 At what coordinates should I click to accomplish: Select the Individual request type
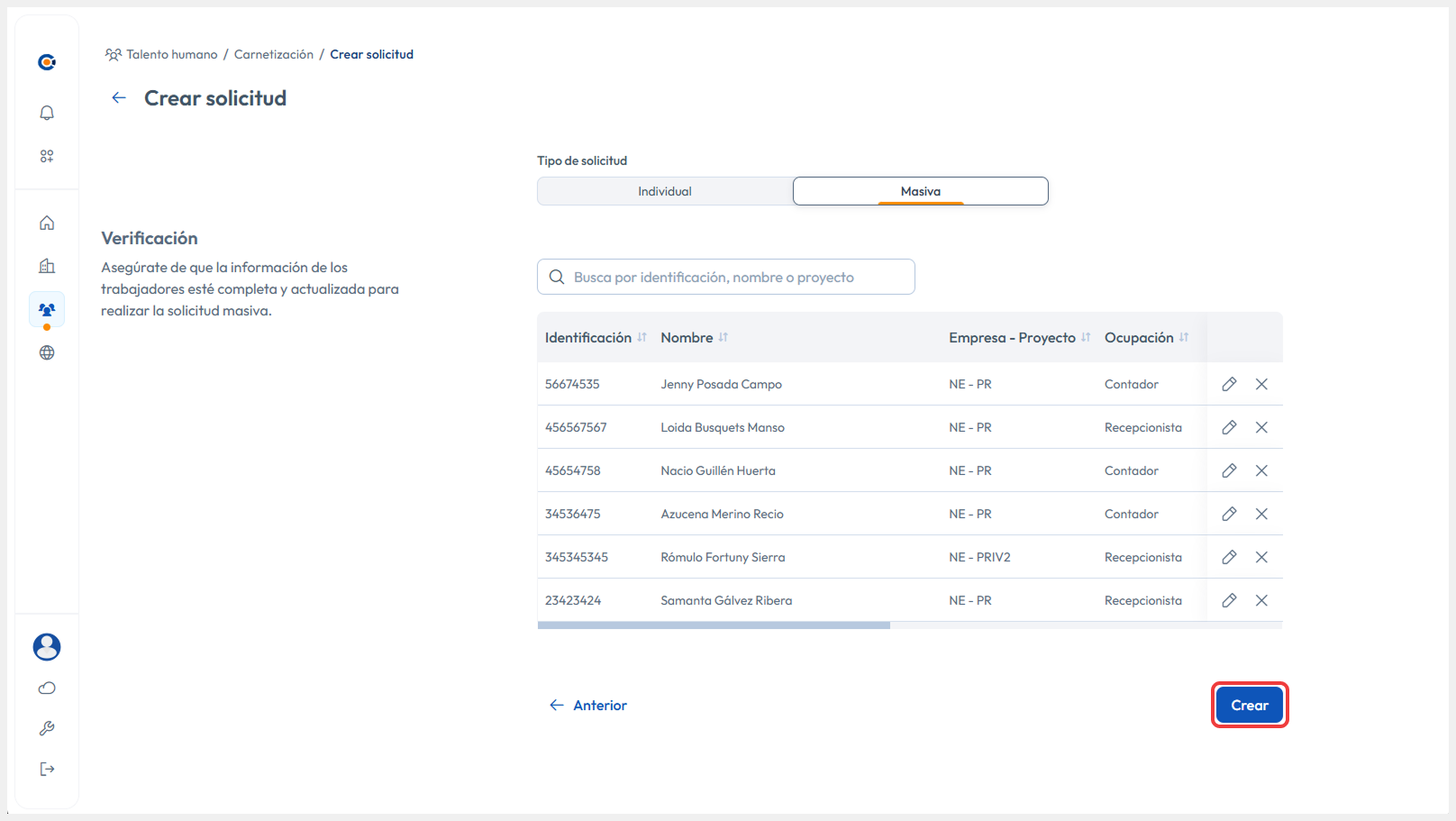point(665,191)
